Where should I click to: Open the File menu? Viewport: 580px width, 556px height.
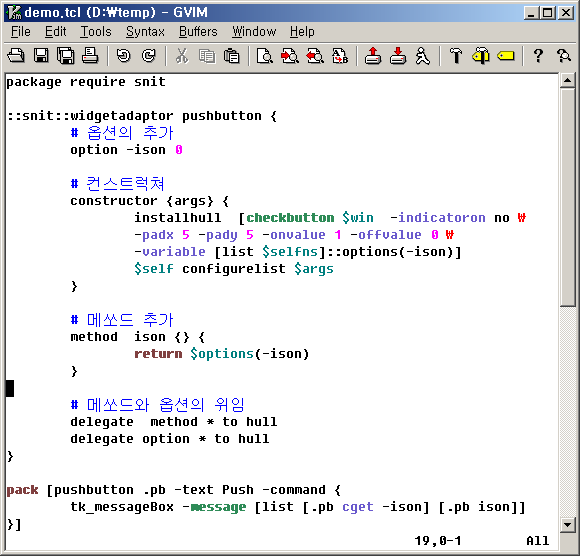[21, 32]
